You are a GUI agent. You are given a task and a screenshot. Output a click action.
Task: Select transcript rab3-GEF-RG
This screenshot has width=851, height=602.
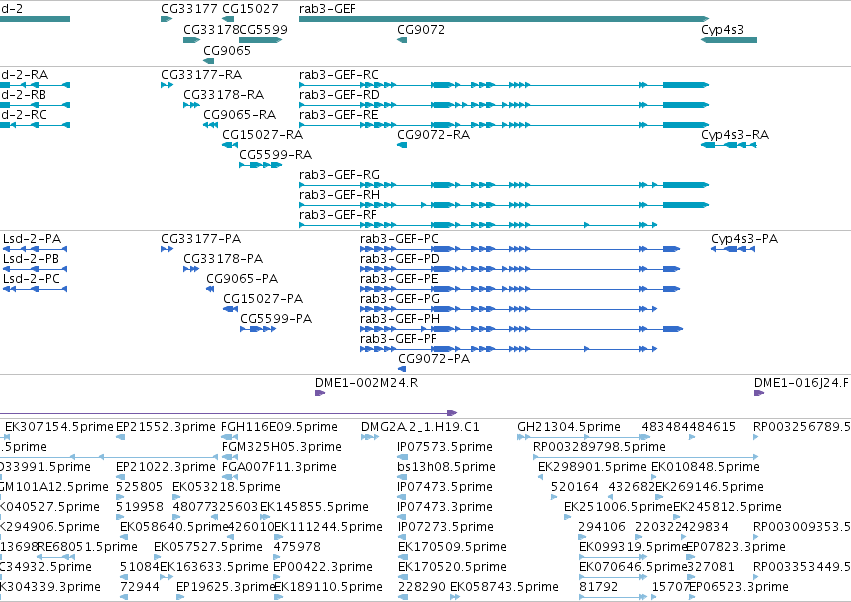[504, 185]
